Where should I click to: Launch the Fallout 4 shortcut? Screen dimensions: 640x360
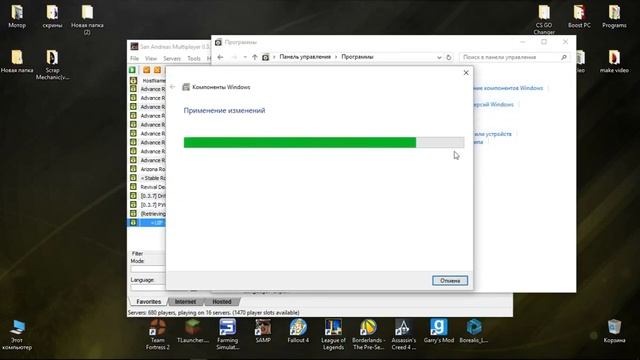click(x=298, y=331)
